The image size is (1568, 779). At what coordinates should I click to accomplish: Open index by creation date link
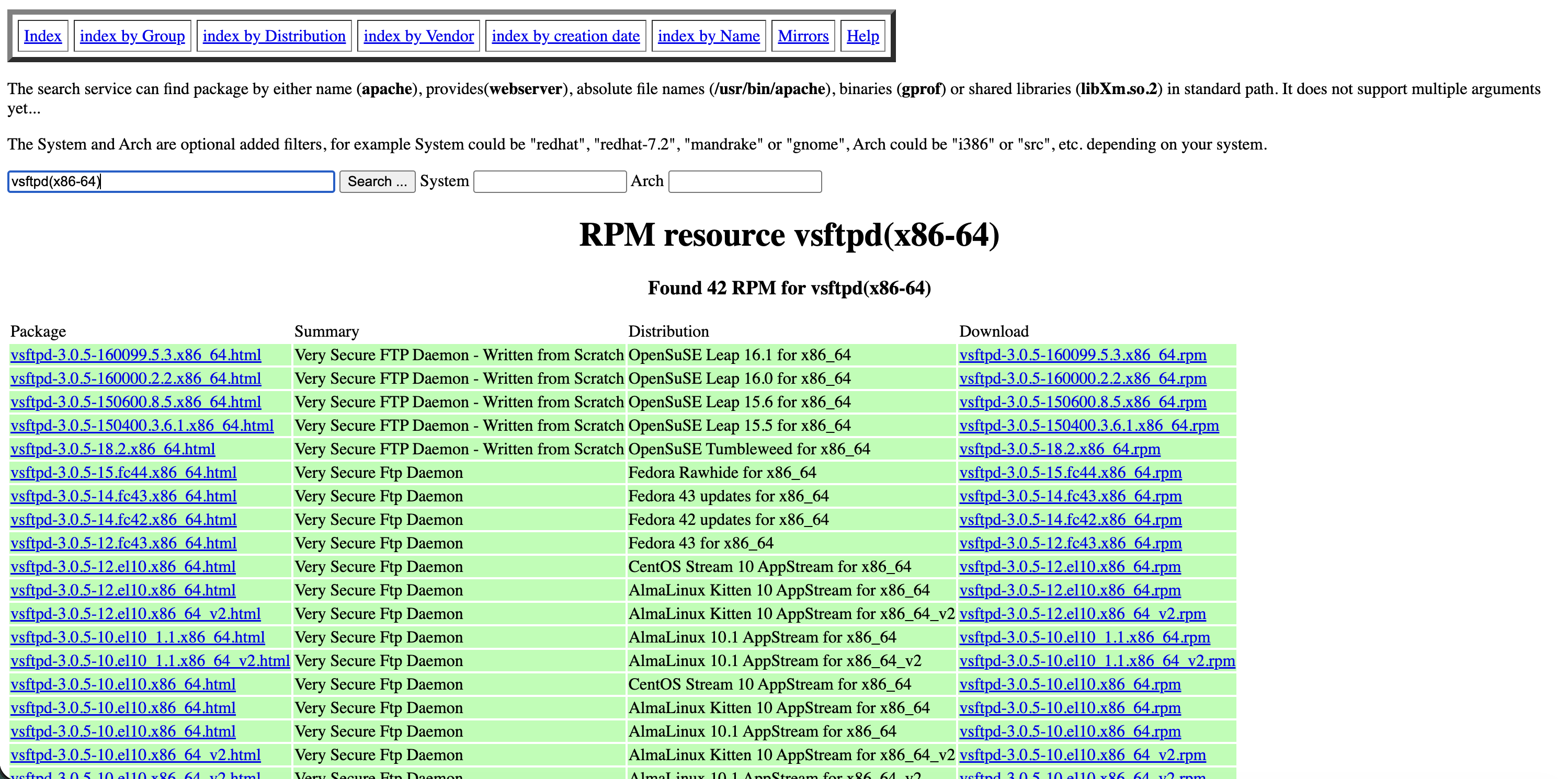coord(565,36)
